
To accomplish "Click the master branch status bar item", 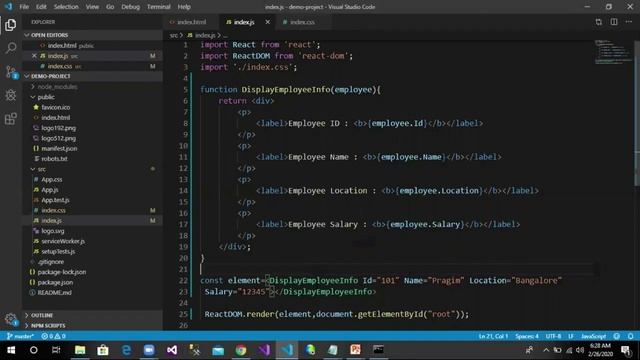I will pyautogui.click(x=20, y=336).
